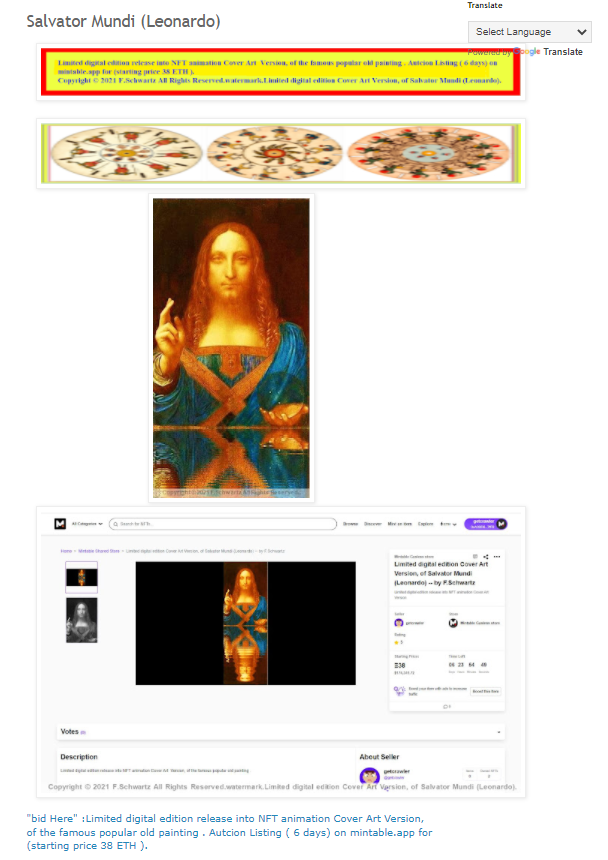Click the Search for NFTs input field

point(223,524)
